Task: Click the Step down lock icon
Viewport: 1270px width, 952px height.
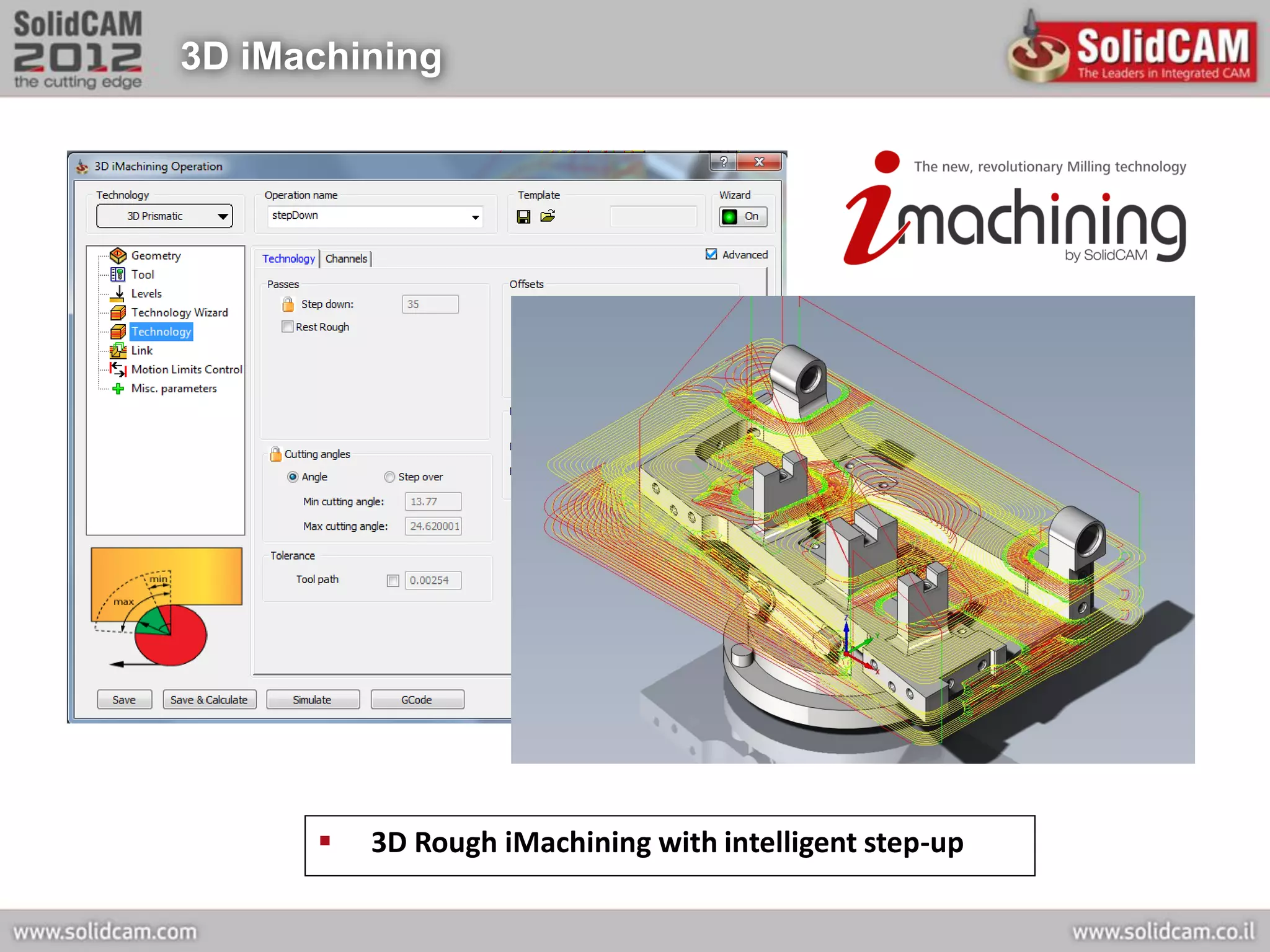Action: pos(288,304)
